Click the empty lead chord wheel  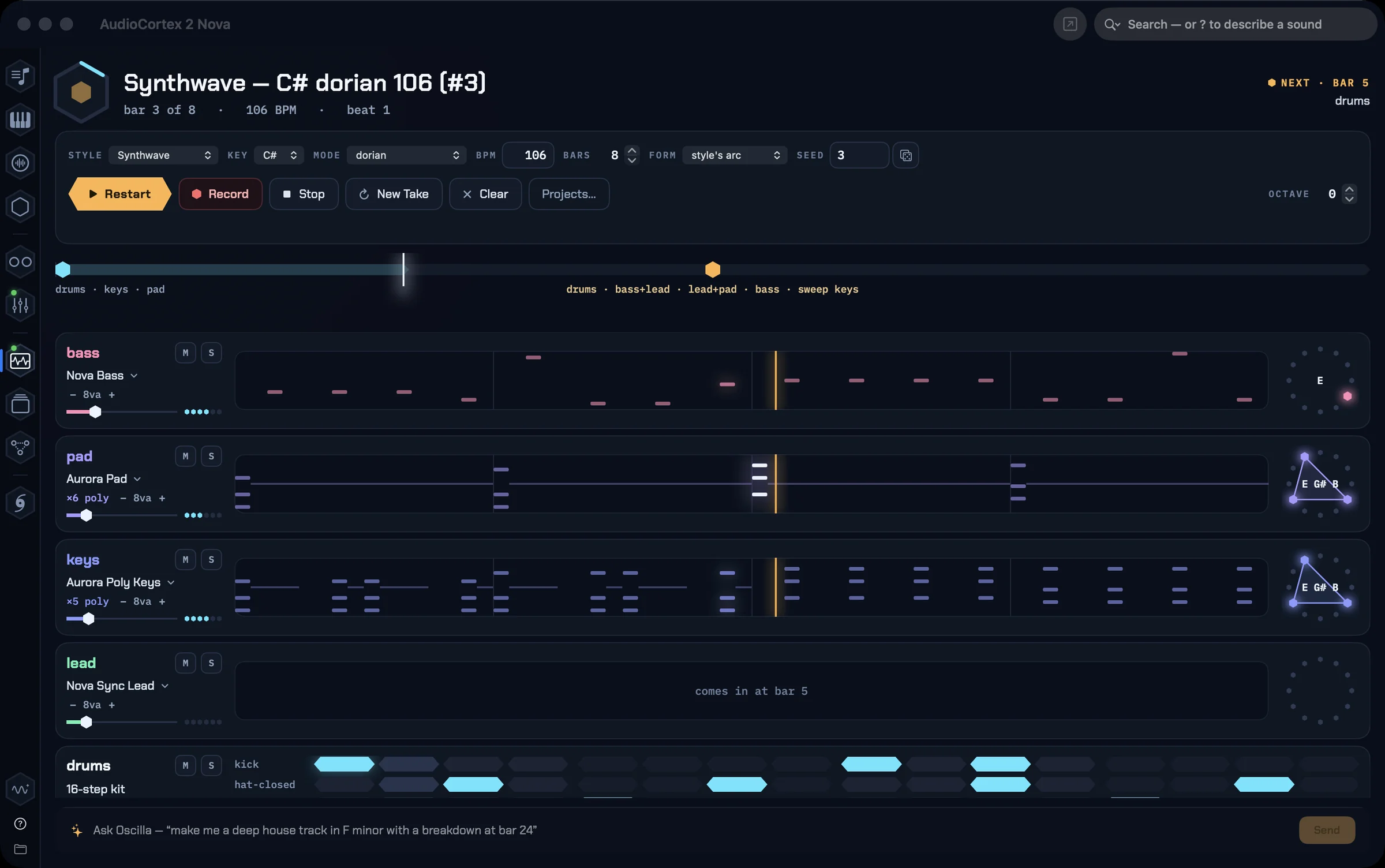tap(1320, 691)
